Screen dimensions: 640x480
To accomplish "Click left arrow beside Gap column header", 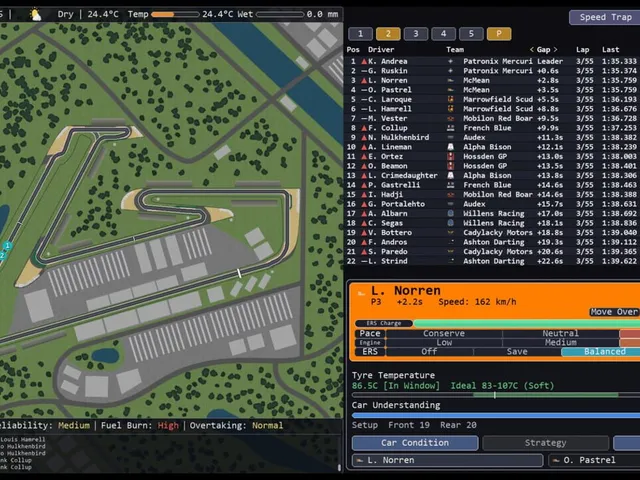I will (531, 50).
